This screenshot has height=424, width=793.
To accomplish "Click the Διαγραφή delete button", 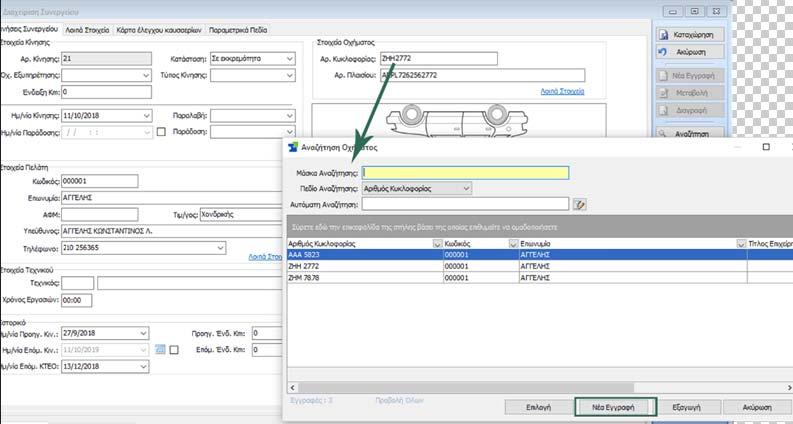I will pyautogui.click(x=690, y=110).
